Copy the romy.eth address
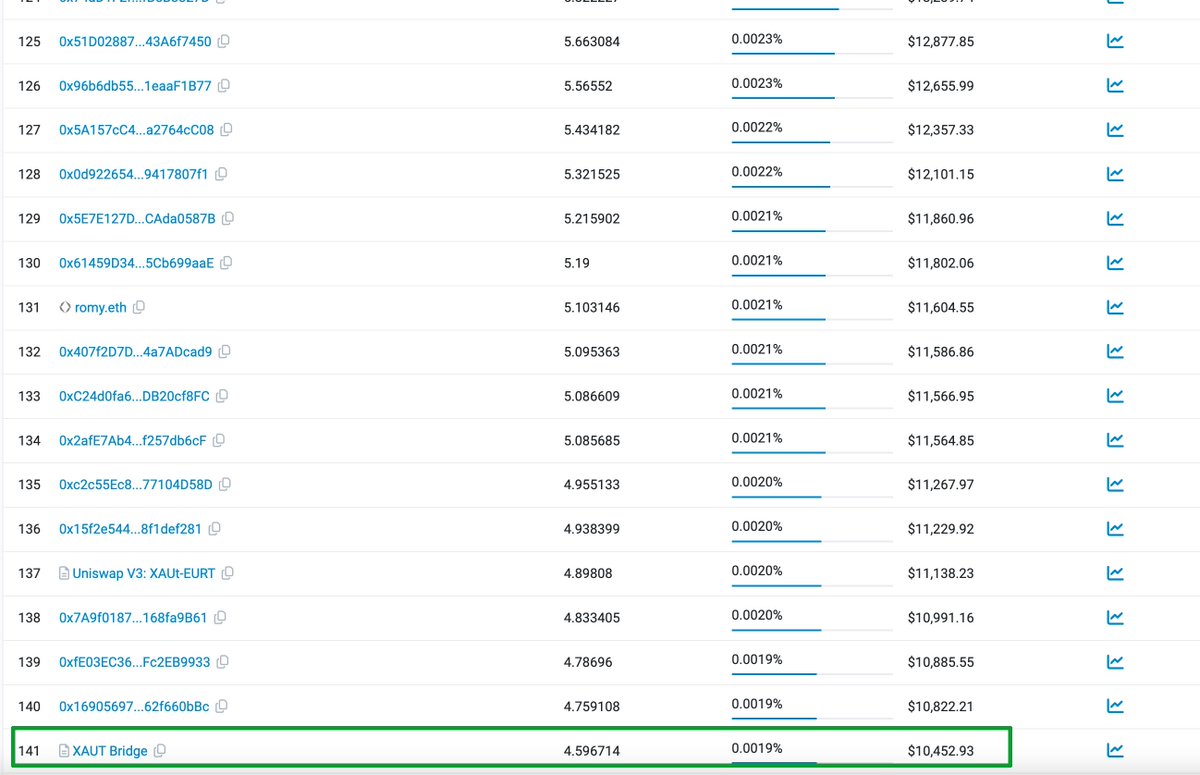The width and height of the screenshot is (1200, 775). click(x=139, y=307)
